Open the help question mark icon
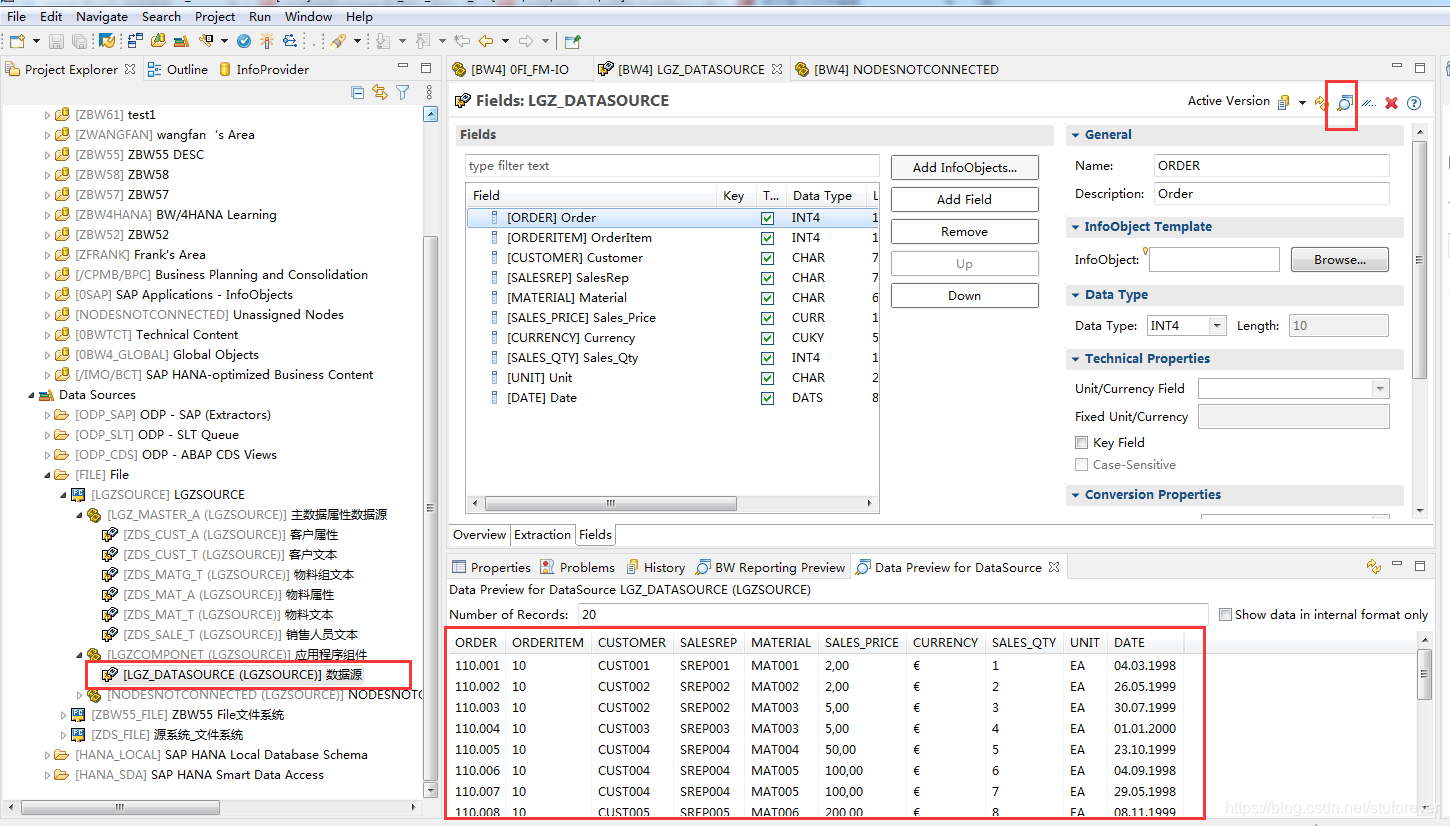 [1414, 103]
